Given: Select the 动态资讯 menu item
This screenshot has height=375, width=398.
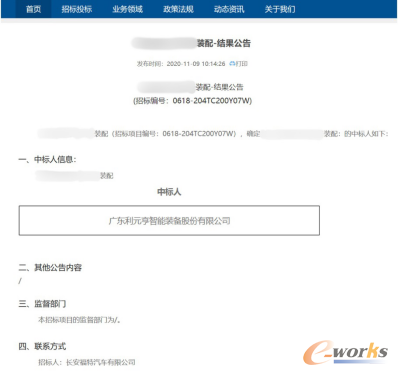Looking at the screenshot, I should (x=229, y=9).
